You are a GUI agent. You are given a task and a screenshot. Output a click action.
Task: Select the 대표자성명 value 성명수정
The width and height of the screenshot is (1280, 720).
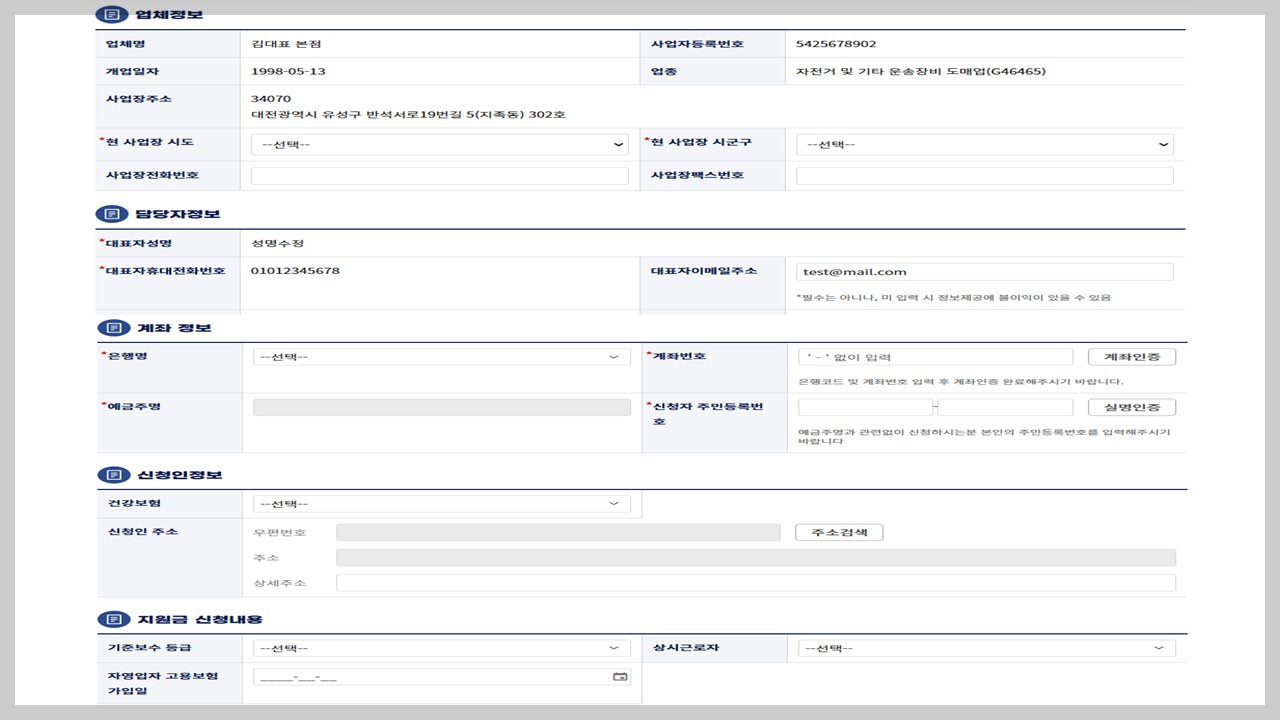[x=278, y=243]
